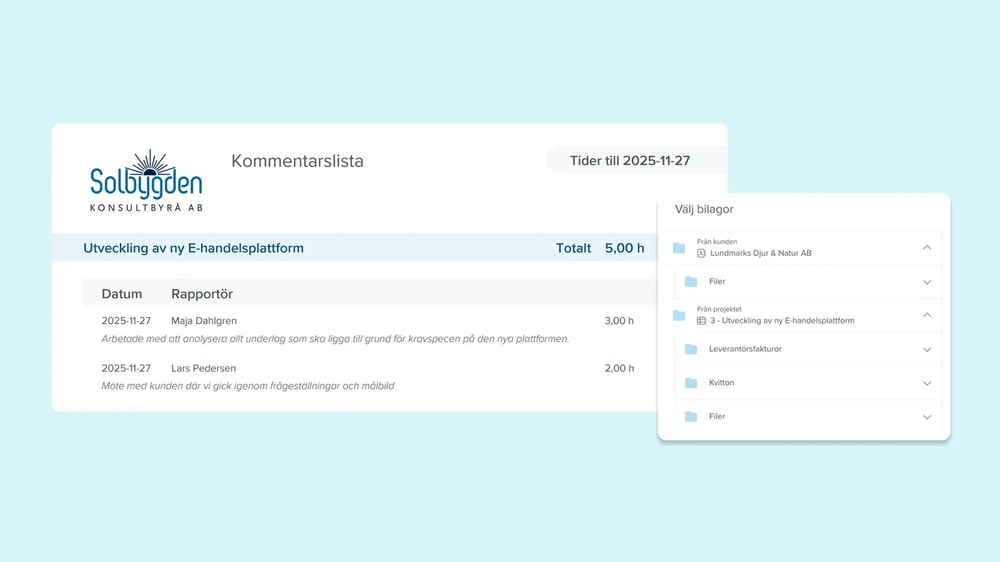This screenshot has width=1000, height=562.
Task: Click customer icon before Lundmarks Djur & Natur AB
Action: (x=701, y=253)
